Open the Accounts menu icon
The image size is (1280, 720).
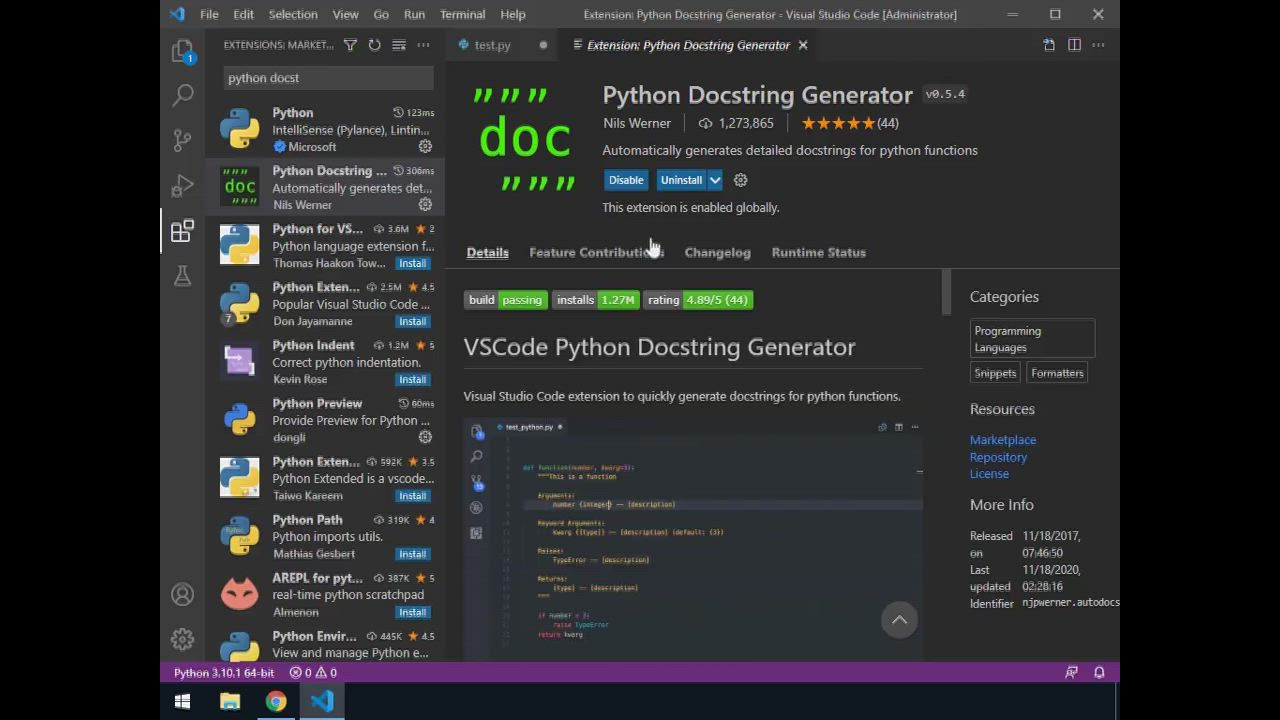coord(182,595)
